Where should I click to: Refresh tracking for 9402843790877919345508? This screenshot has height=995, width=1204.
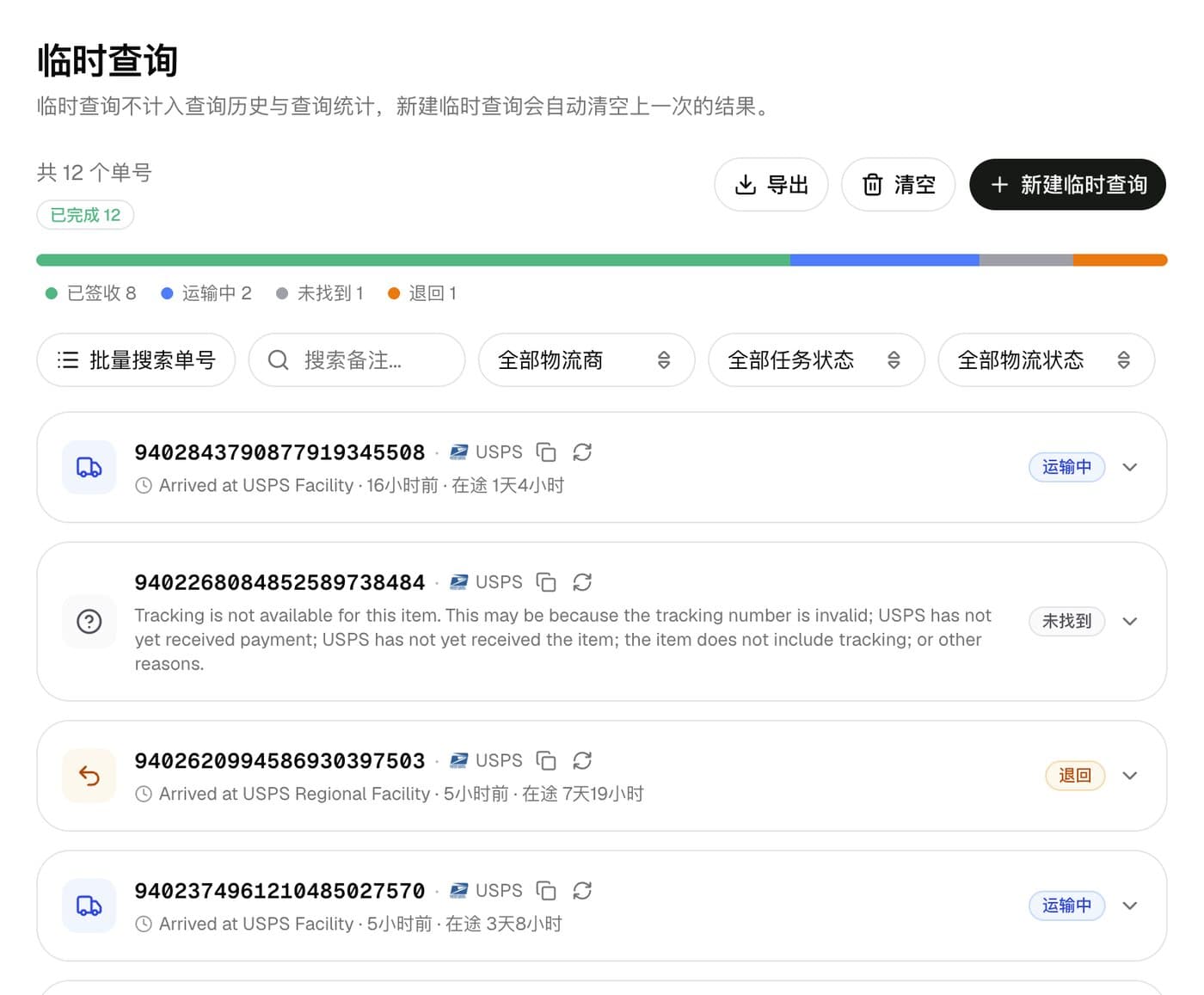click(582, 452)
